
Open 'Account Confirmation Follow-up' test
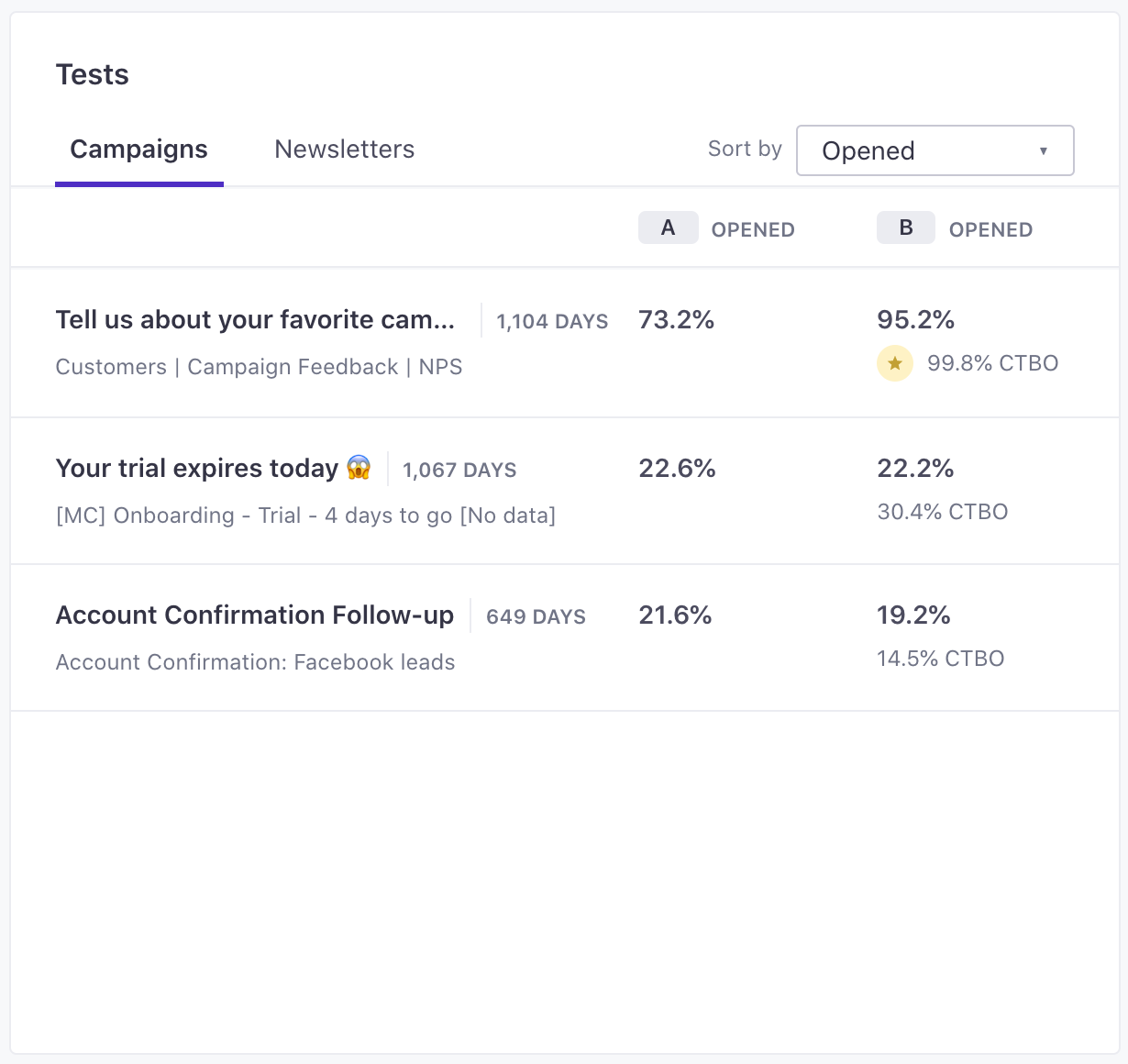click(254, 615)
